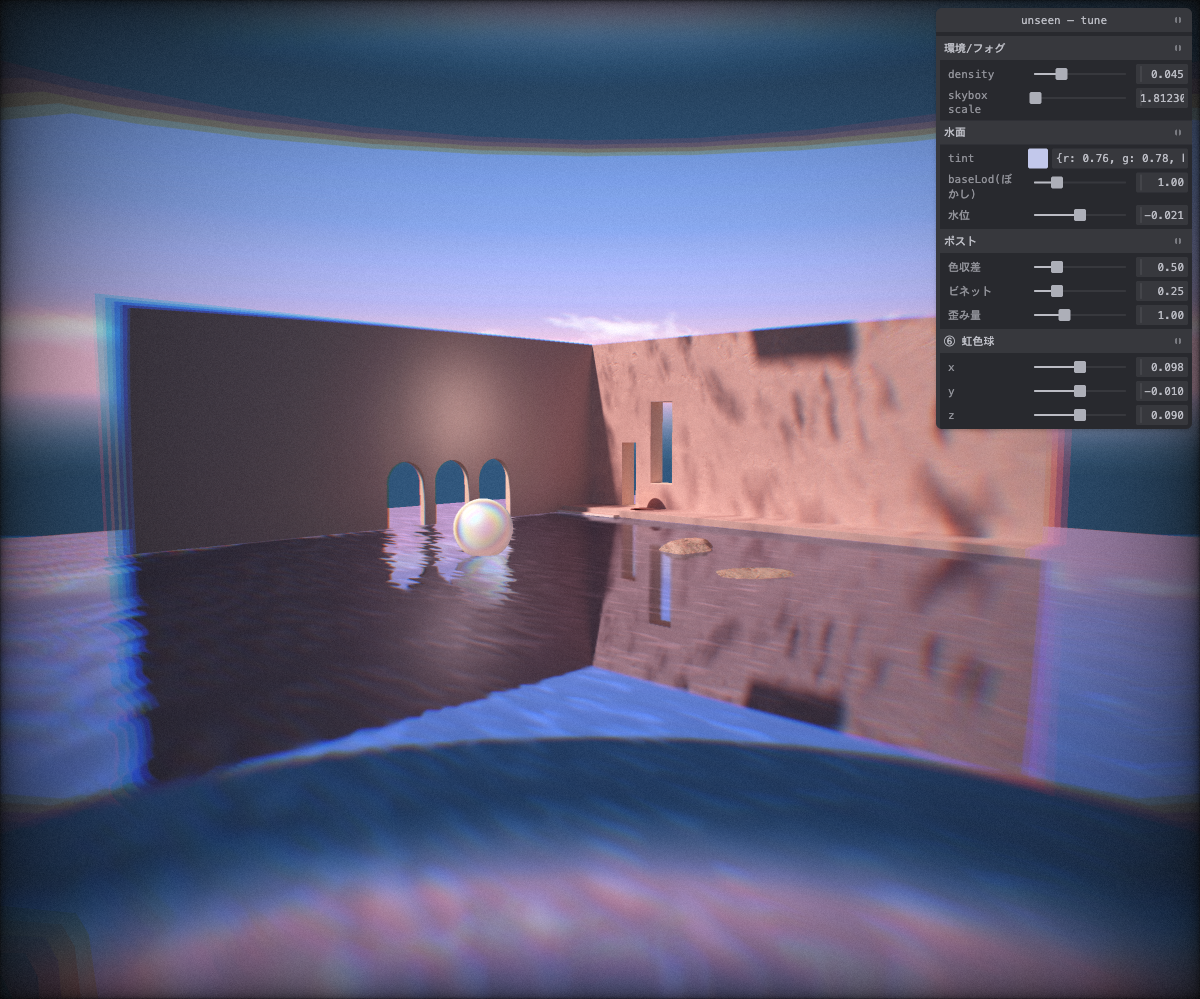Focus the 色収差 value field 0.50
The width and height of the screenshot is (1200, 999).
click(1163, 267)
